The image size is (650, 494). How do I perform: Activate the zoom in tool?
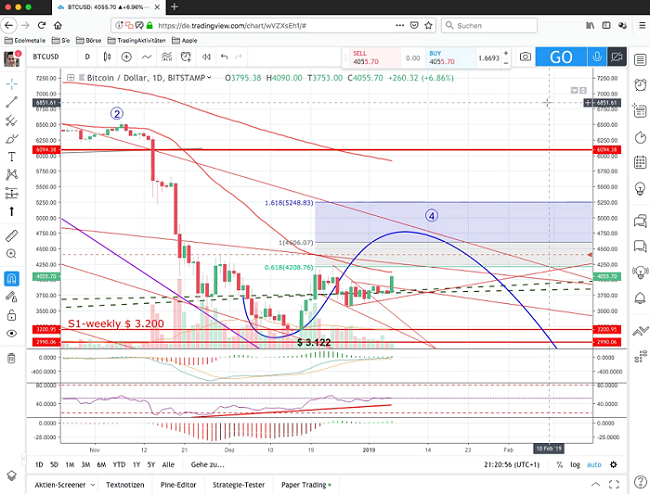click(x=12, y=254)
